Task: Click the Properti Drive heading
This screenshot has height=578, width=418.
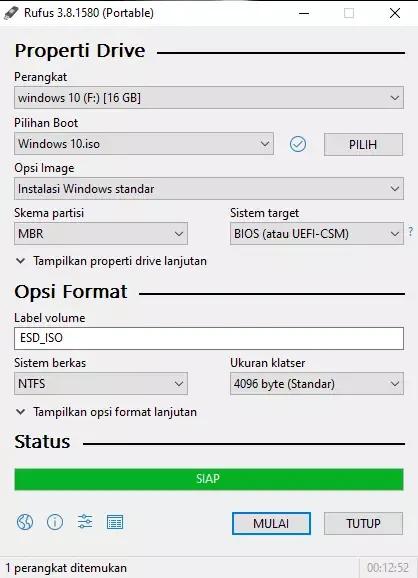Action: 80,51
